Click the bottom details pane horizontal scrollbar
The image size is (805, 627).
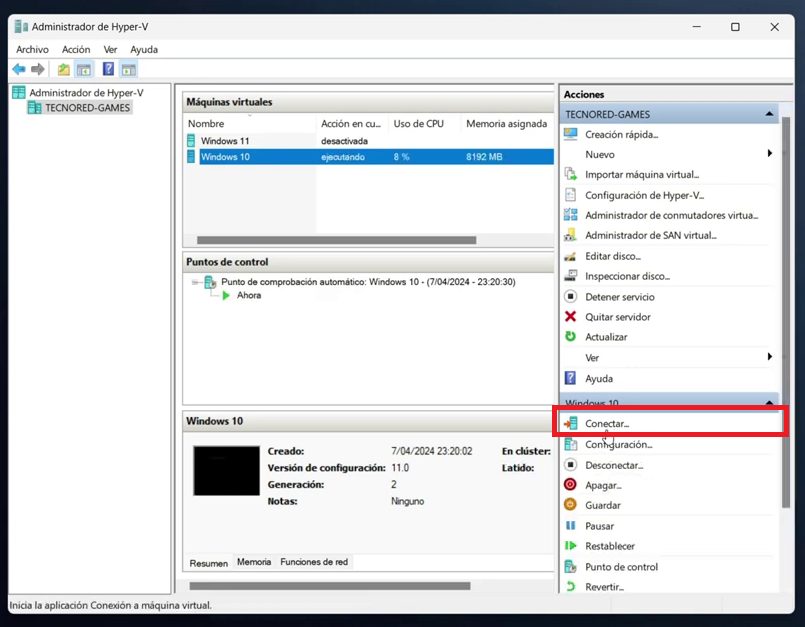[x=330, y=586]
